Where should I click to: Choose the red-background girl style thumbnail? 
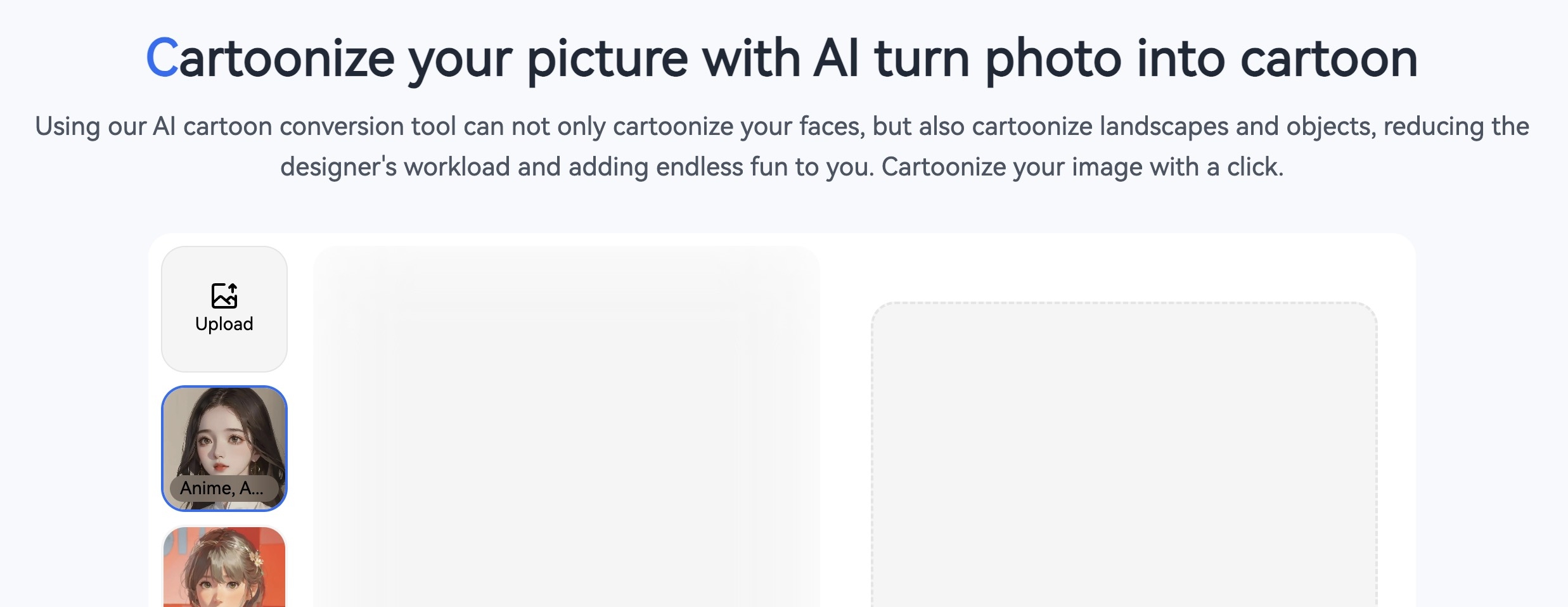(x=224, y=566)
